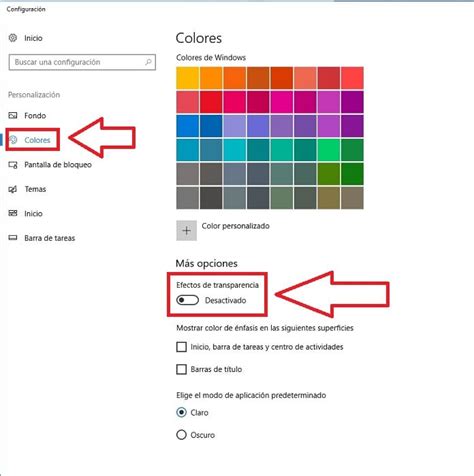The width and height of the screenshot is (474, 476).
Task: Click the Colores page heading
Action: point(199,38)
